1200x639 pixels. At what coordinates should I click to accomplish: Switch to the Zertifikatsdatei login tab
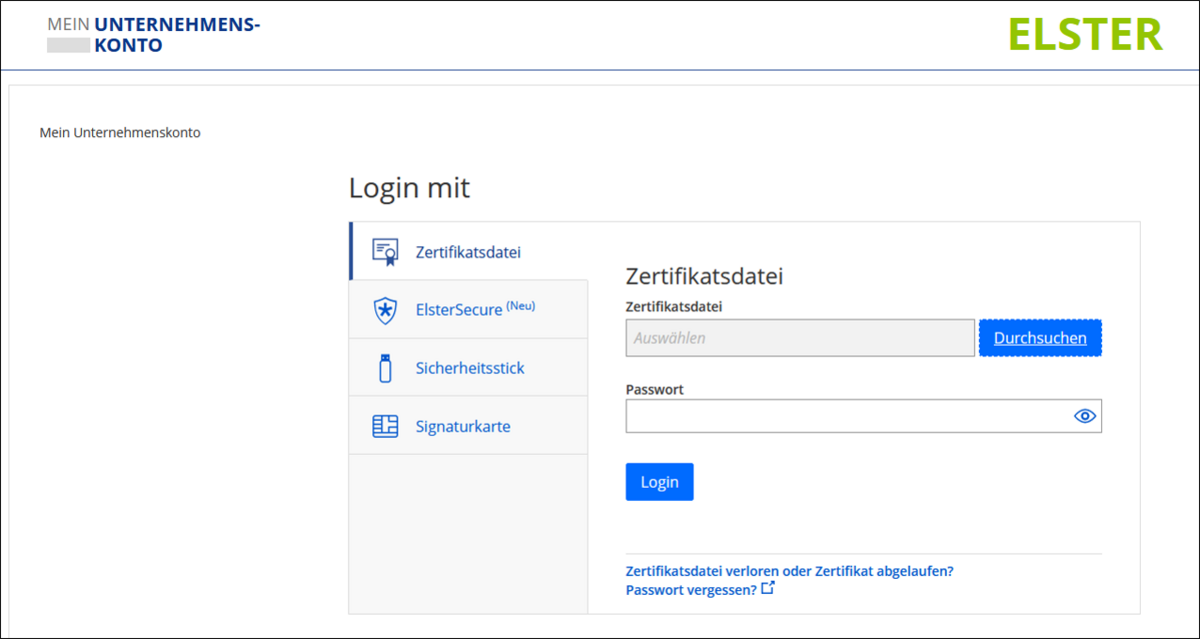pos(468,252)
